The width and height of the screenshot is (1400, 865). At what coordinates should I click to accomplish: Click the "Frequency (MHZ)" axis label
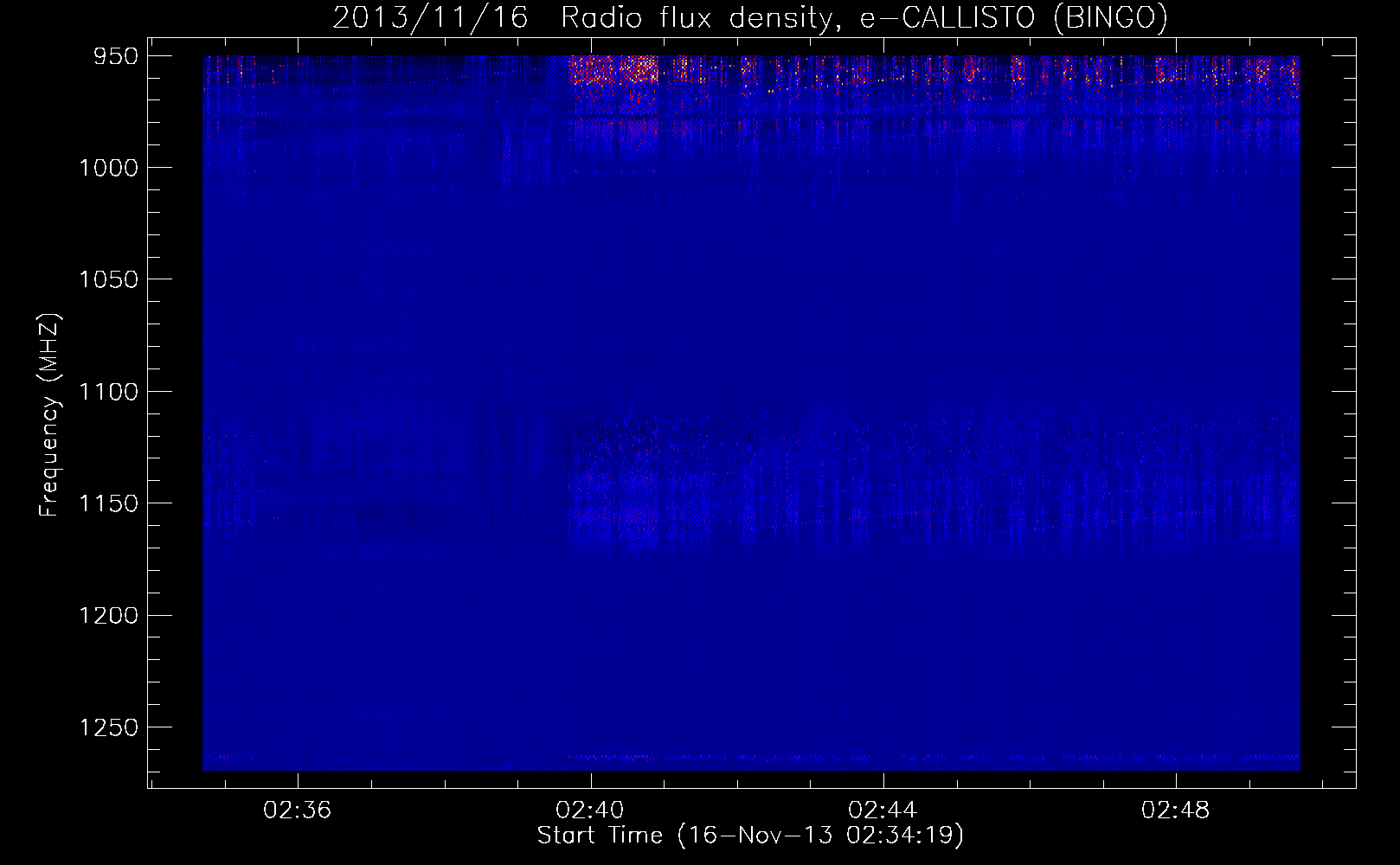point(50,414)
